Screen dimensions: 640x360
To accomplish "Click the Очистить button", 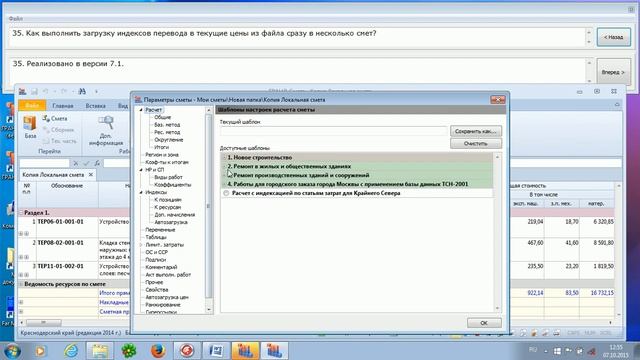I will point(476,144).
